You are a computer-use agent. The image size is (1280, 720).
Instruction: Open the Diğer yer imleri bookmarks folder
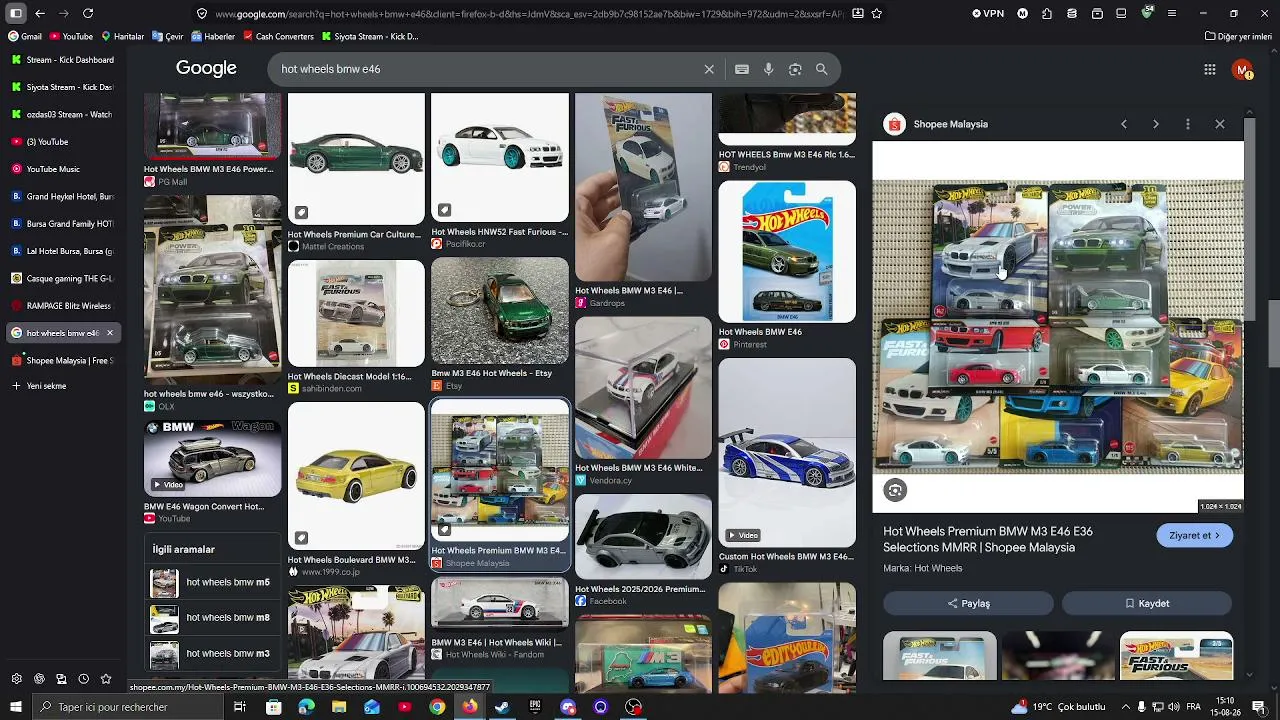[x=1238, y=37]
